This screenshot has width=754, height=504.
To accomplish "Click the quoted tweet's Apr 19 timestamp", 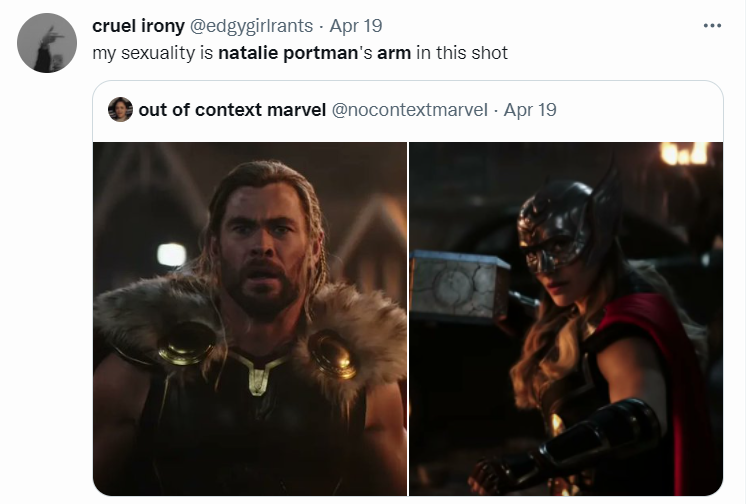I will [x=530, y=109].
